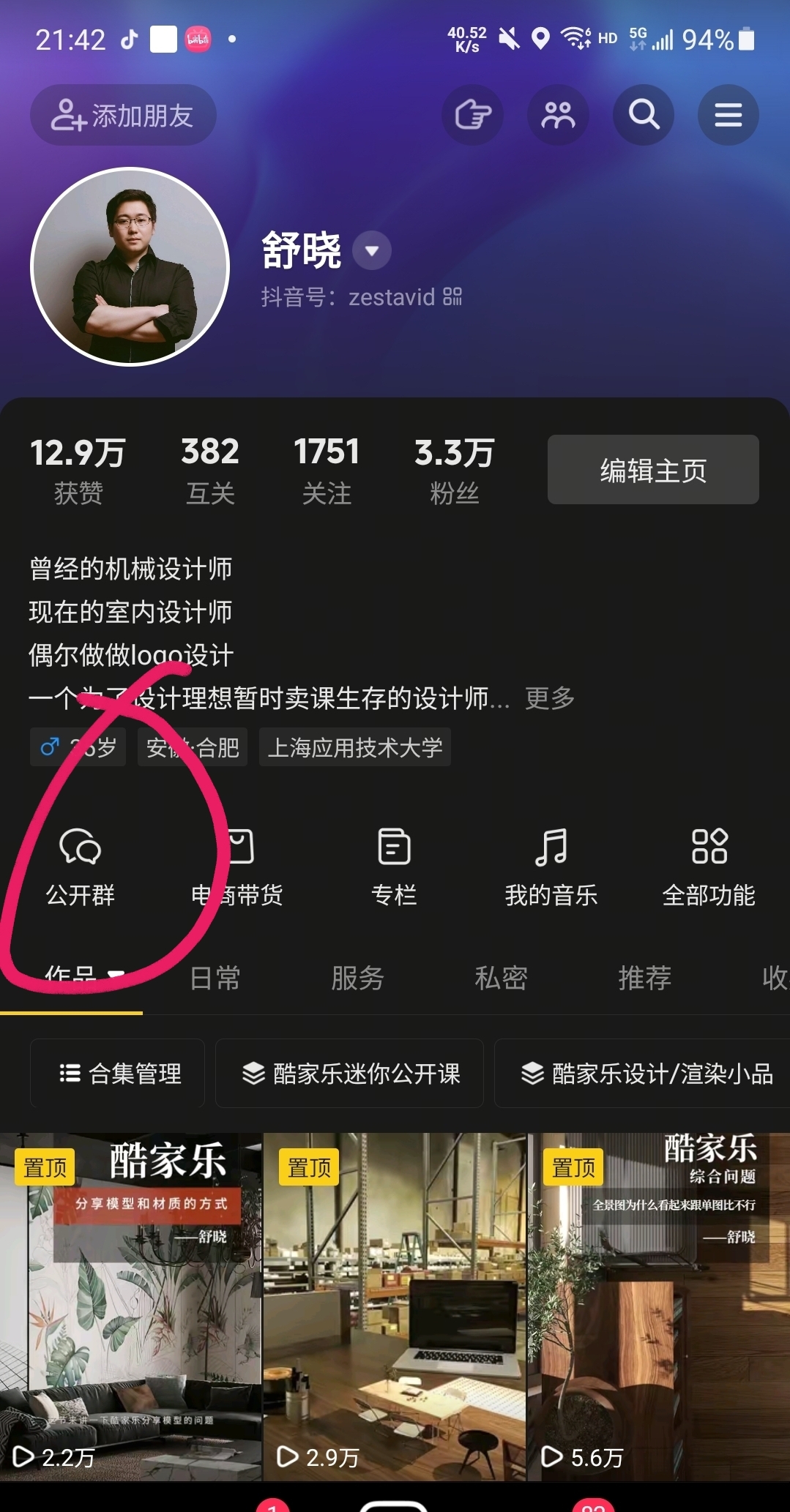Select the 酷家乐迷你公开课 collection chip
The image size is (790, 1512).
tap(349, 1074)
